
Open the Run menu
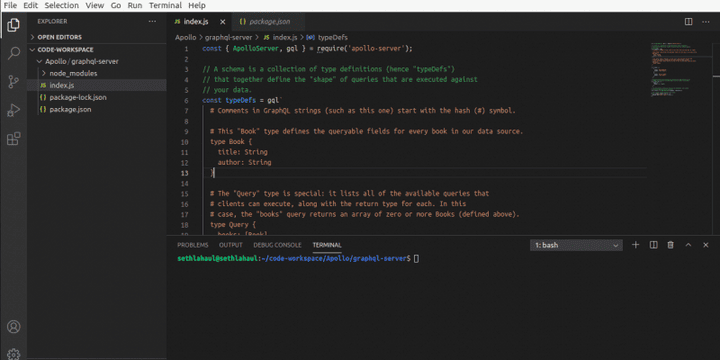pos(135,6)
